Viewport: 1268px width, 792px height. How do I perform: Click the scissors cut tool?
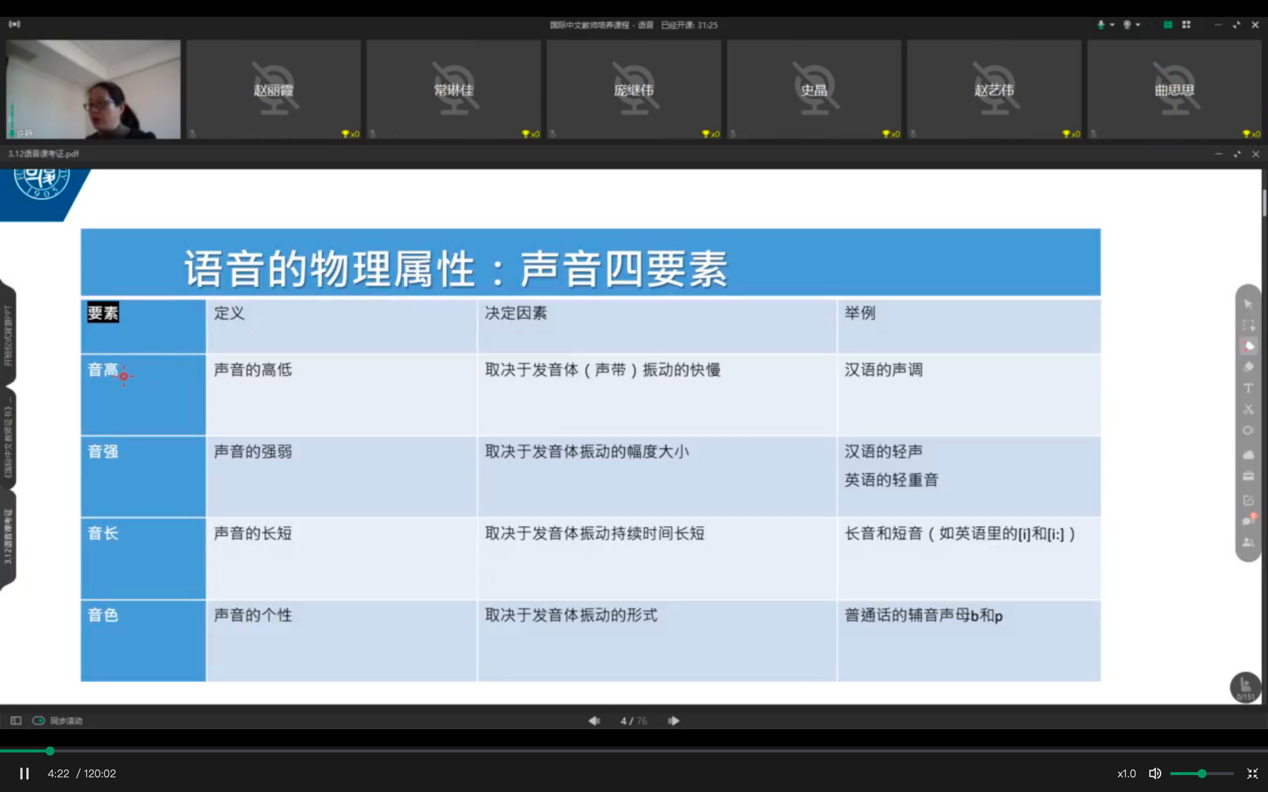click(1248, 409)
